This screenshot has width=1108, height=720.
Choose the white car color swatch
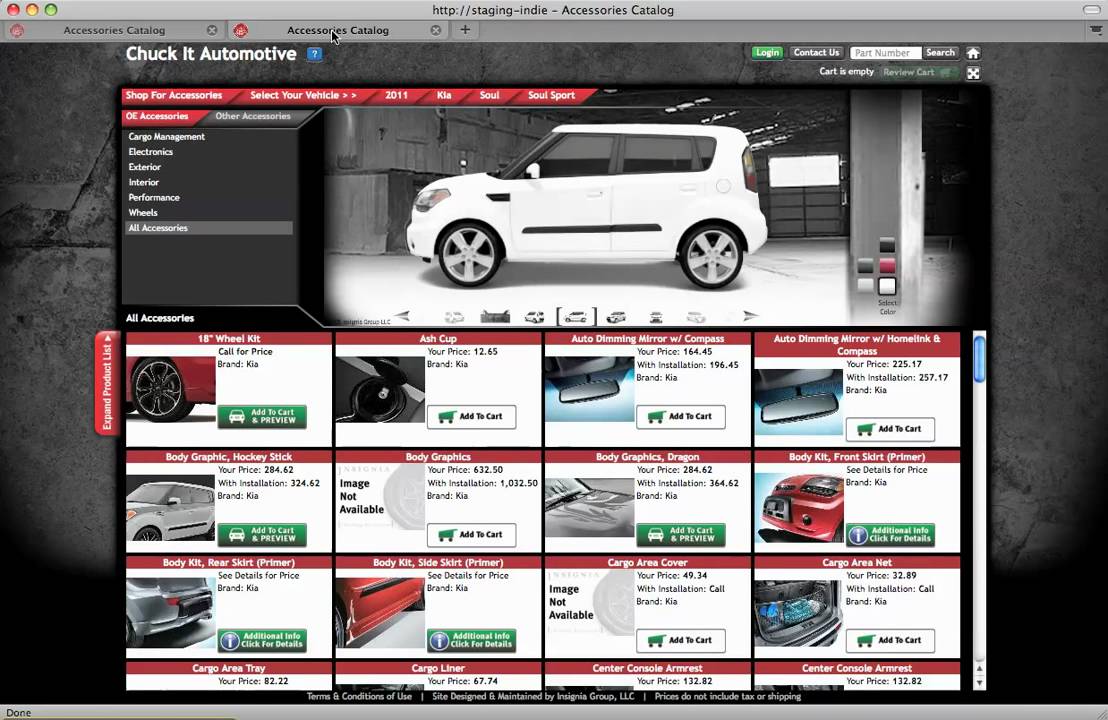(x=887, y=286)
